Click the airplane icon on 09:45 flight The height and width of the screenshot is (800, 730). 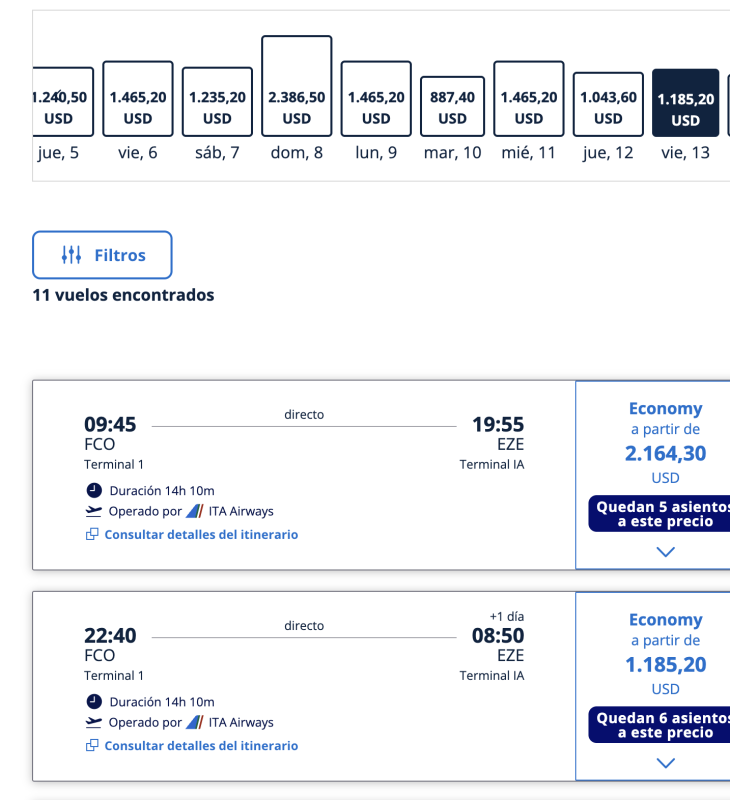(93, 511)
